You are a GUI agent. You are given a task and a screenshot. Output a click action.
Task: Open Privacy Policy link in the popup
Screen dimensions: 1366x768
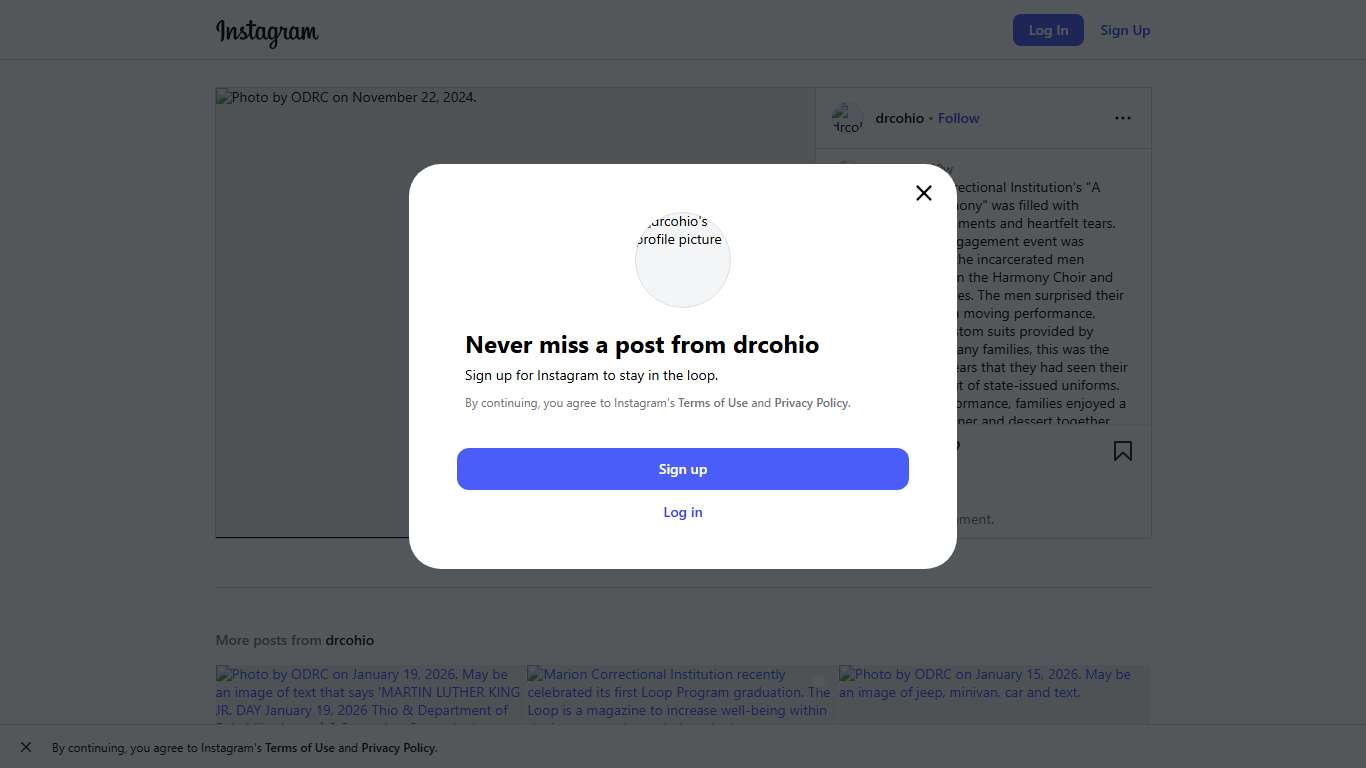click(811, 403)
